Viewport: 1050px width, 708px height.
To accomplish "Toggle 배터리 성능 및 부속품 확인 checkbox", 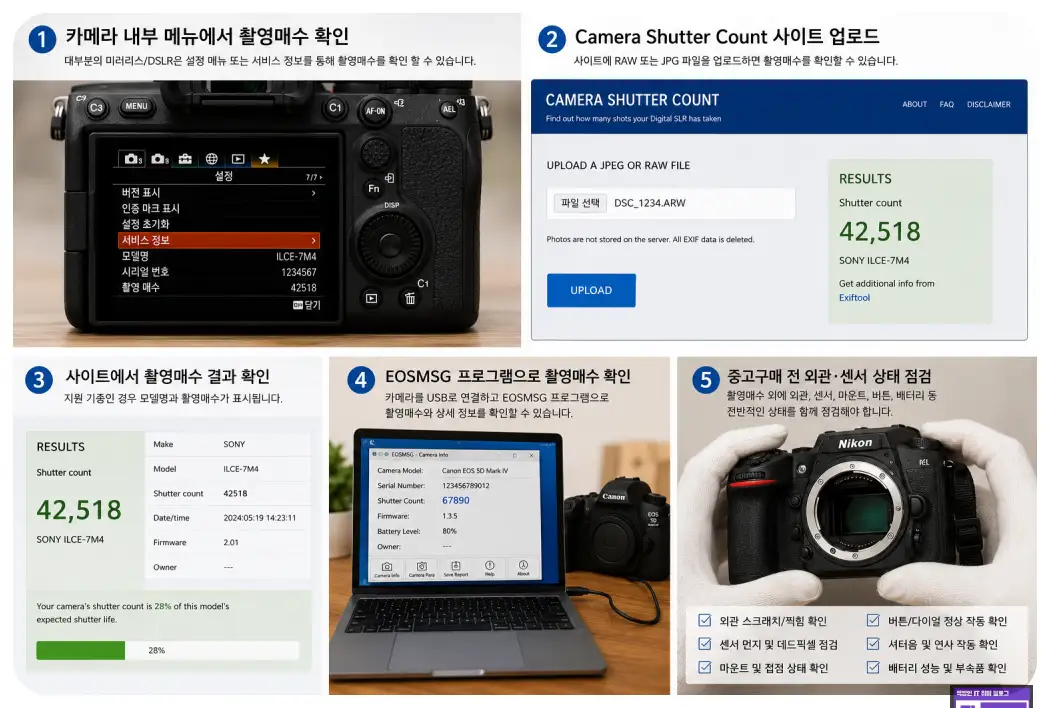I will click(x=873, y=667).
